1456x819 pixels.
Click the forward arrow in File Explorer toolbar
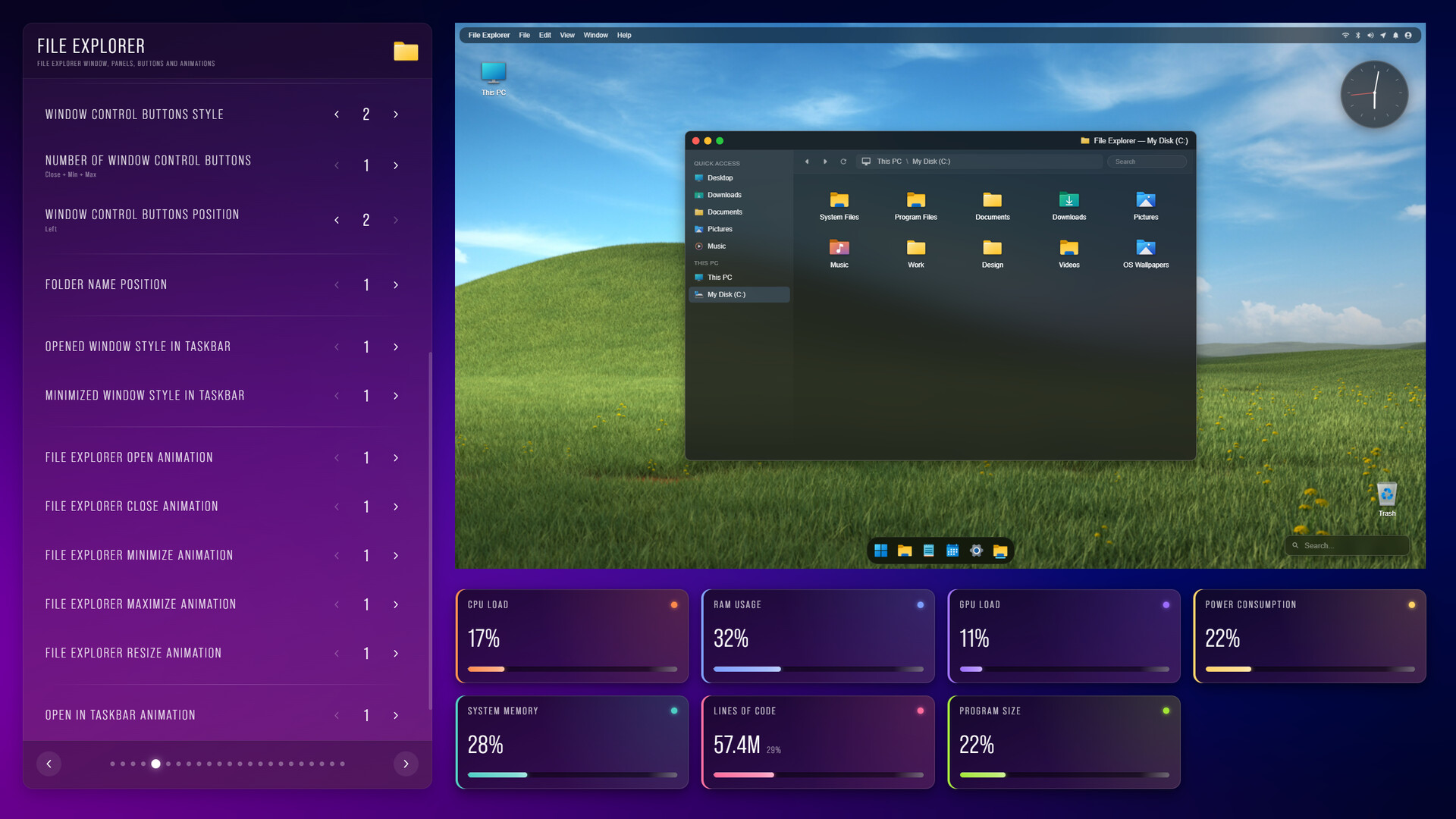click(825, 162)
